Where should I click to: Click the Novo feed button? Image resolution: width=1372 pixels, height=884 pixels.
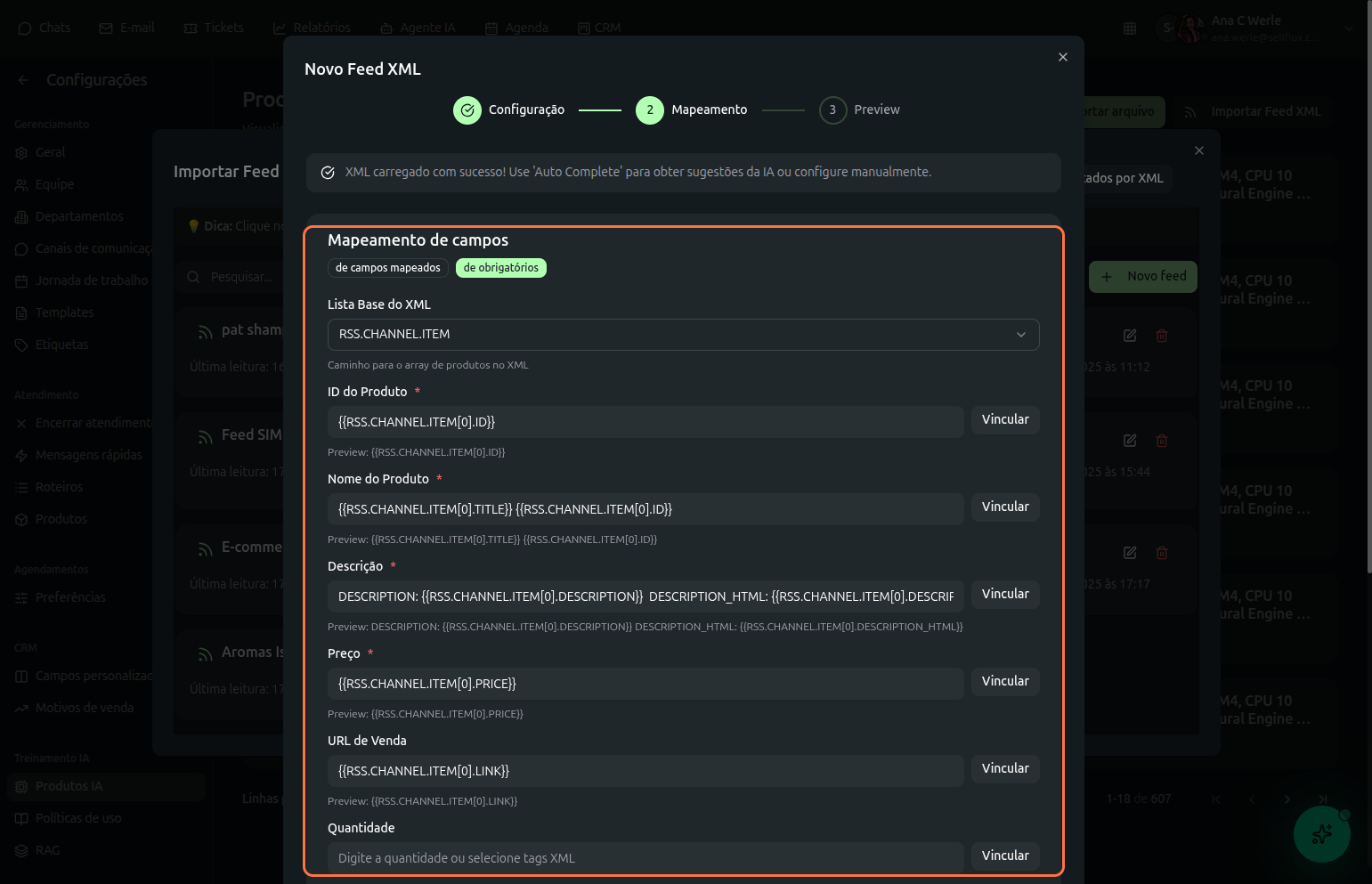1143,277
